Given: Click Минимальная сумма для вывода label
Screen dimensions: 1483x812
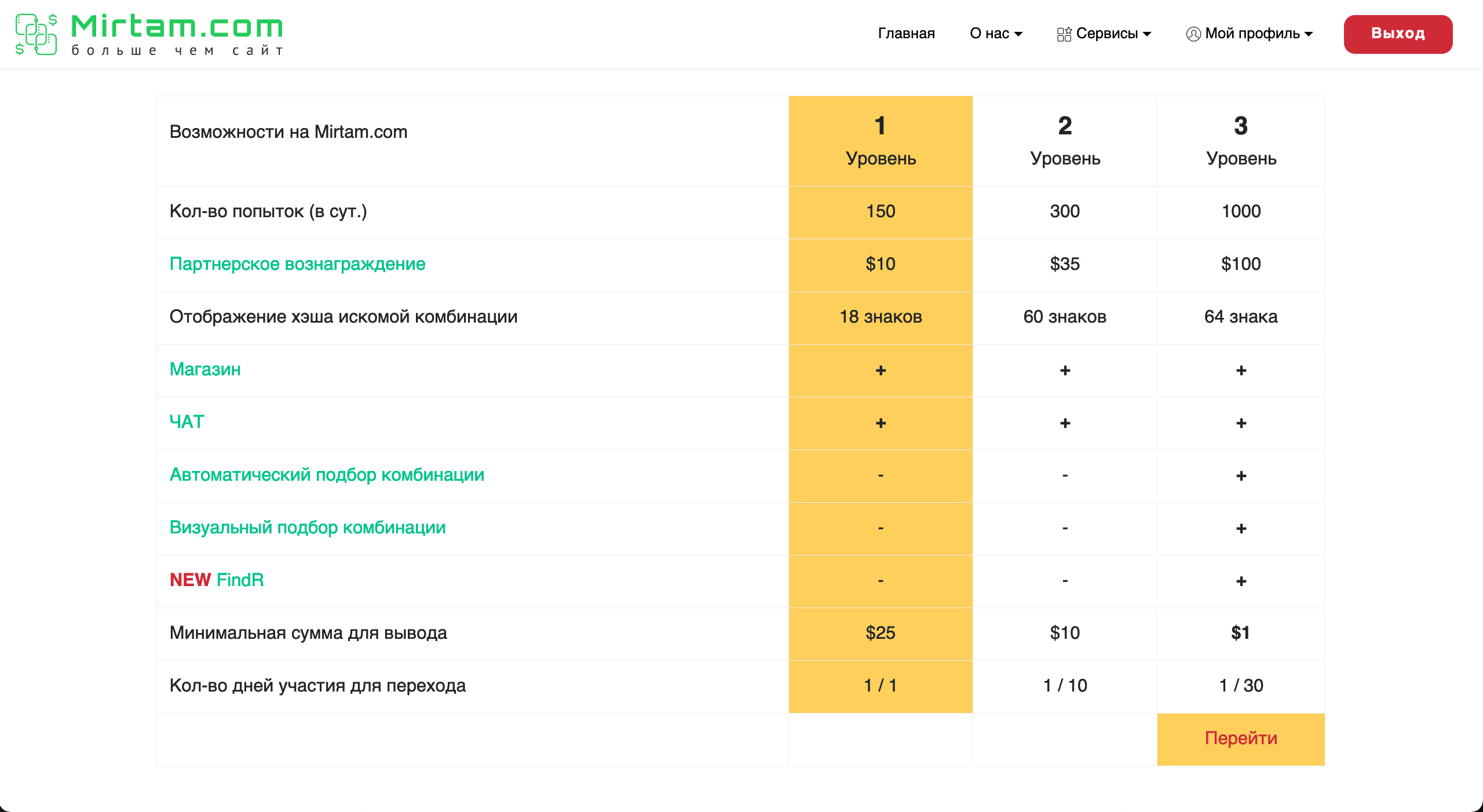Looking at the screenshot, I should (308, 633).
